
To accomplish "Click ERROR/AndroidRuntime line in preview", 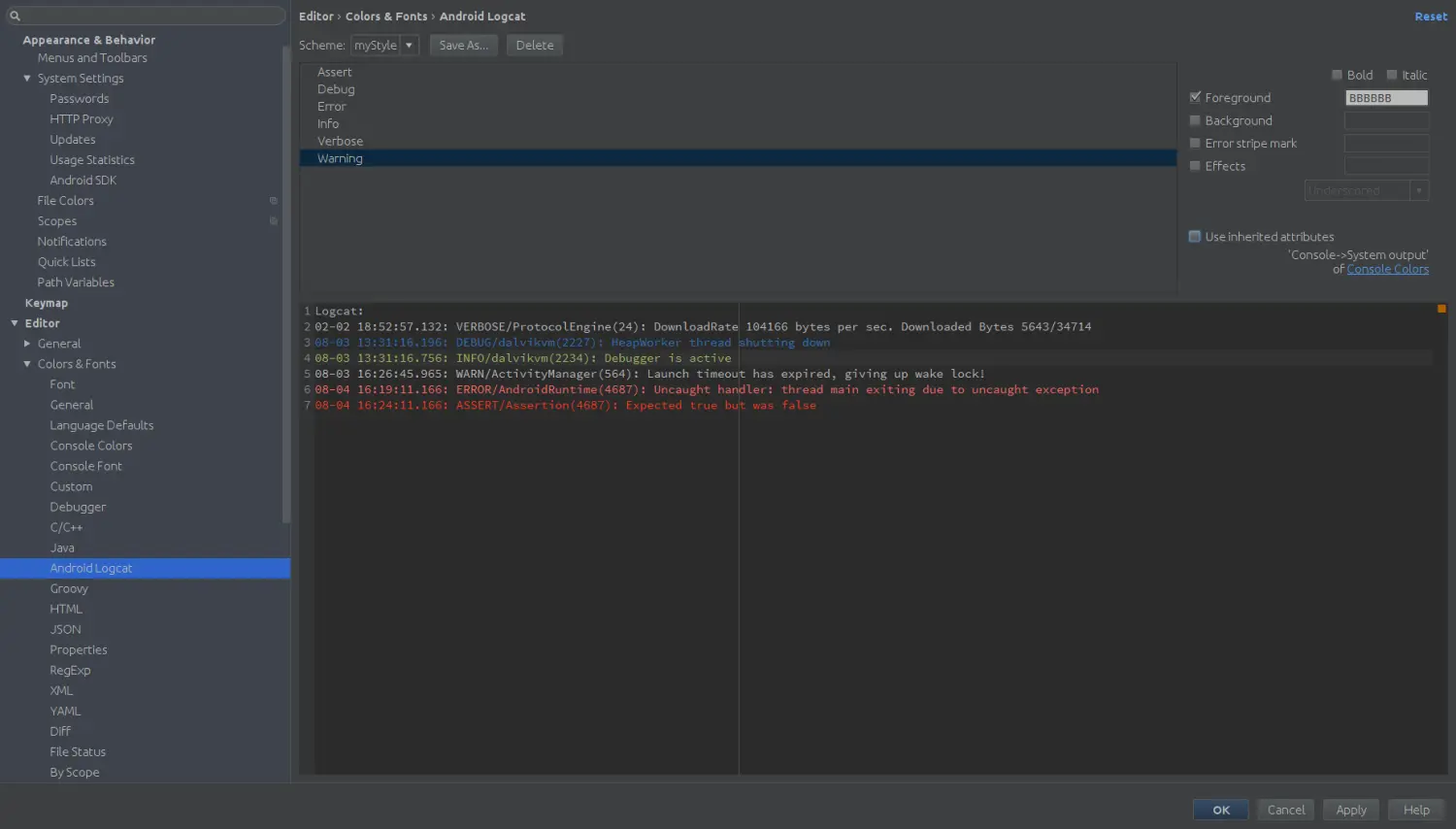I will point(707,389).
